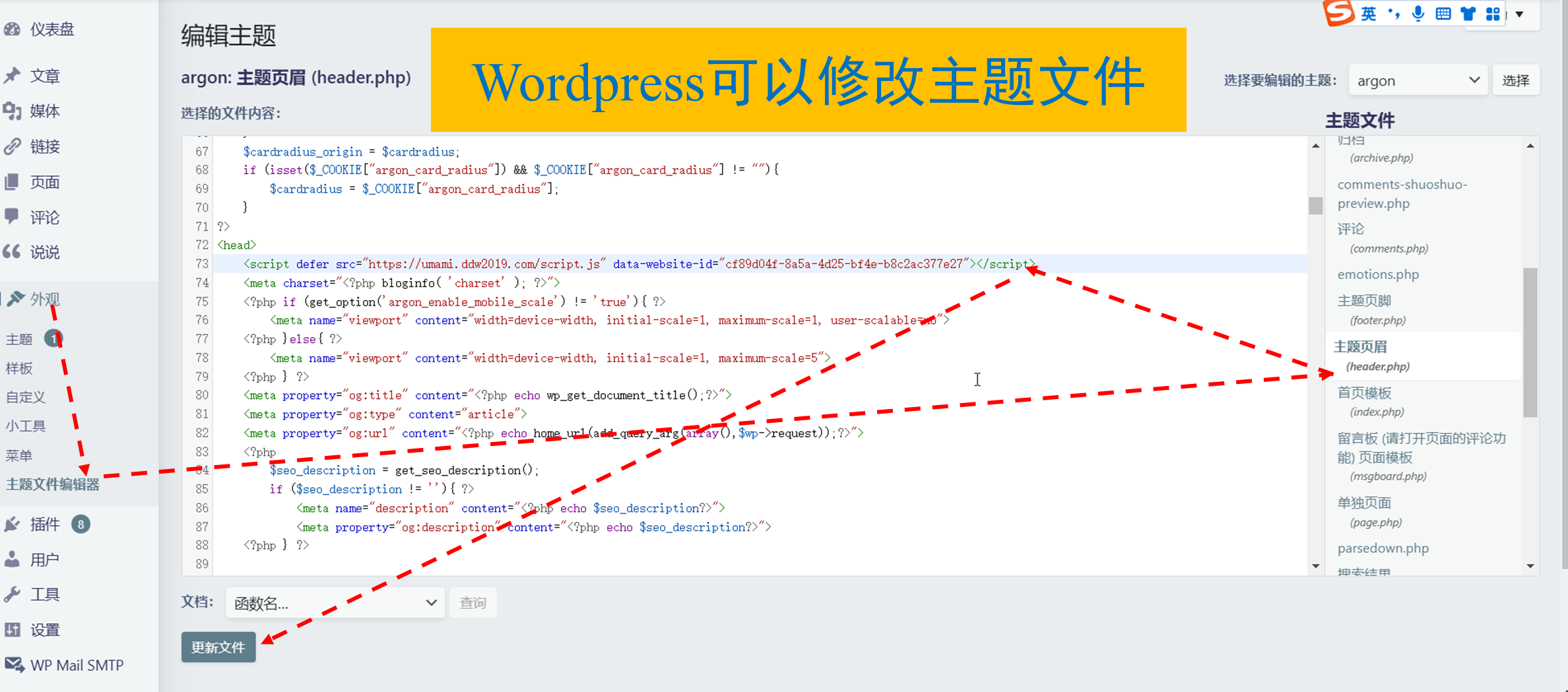Open the 仪表盘 menu item

point(52,30)
